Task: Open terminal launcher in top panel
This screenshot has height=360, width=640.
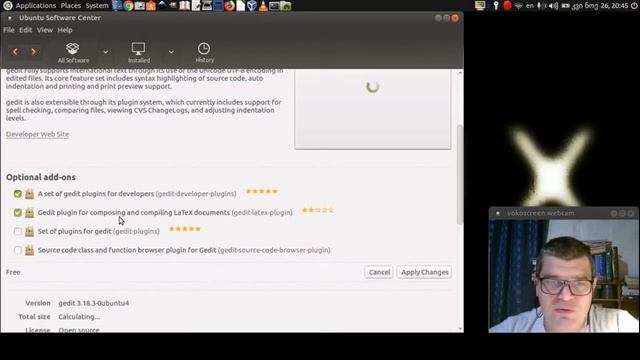Action: (x=274, y=6)
